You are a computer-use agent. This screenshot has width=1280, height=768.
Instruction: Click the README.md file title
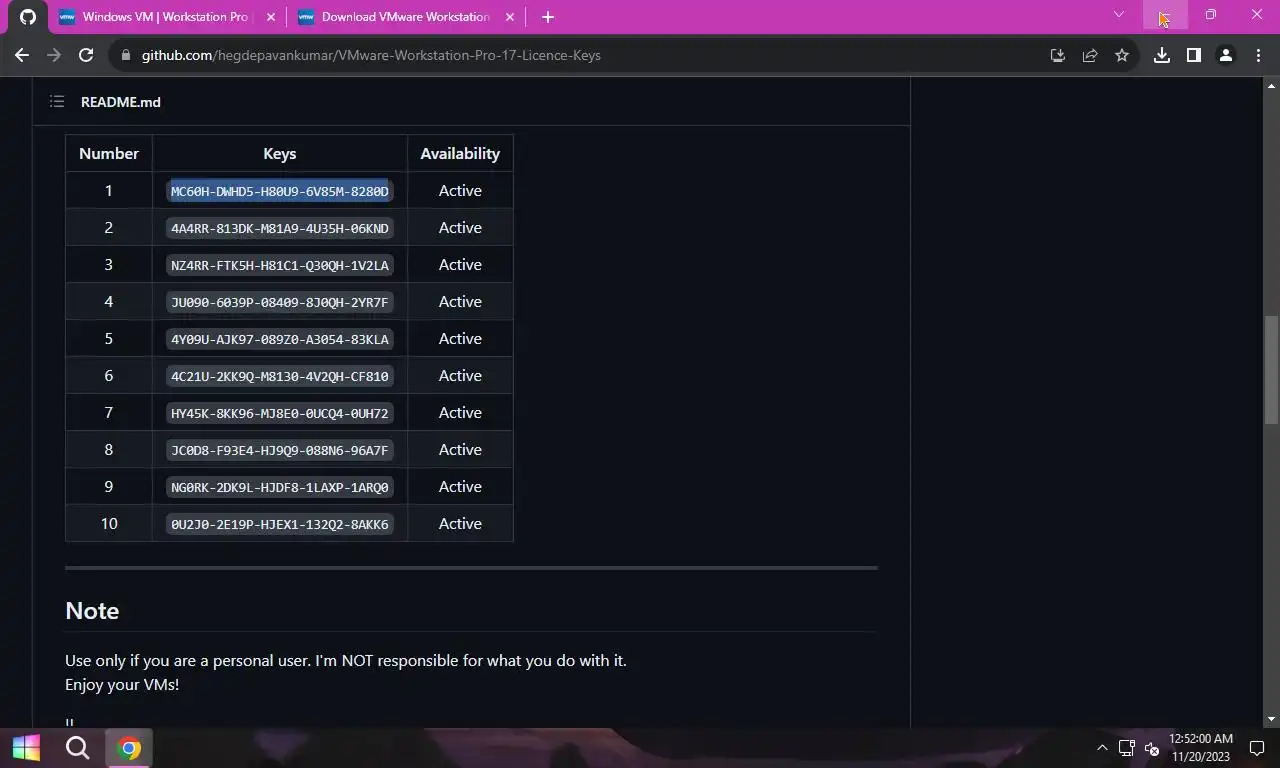click(x=121, y=102)
